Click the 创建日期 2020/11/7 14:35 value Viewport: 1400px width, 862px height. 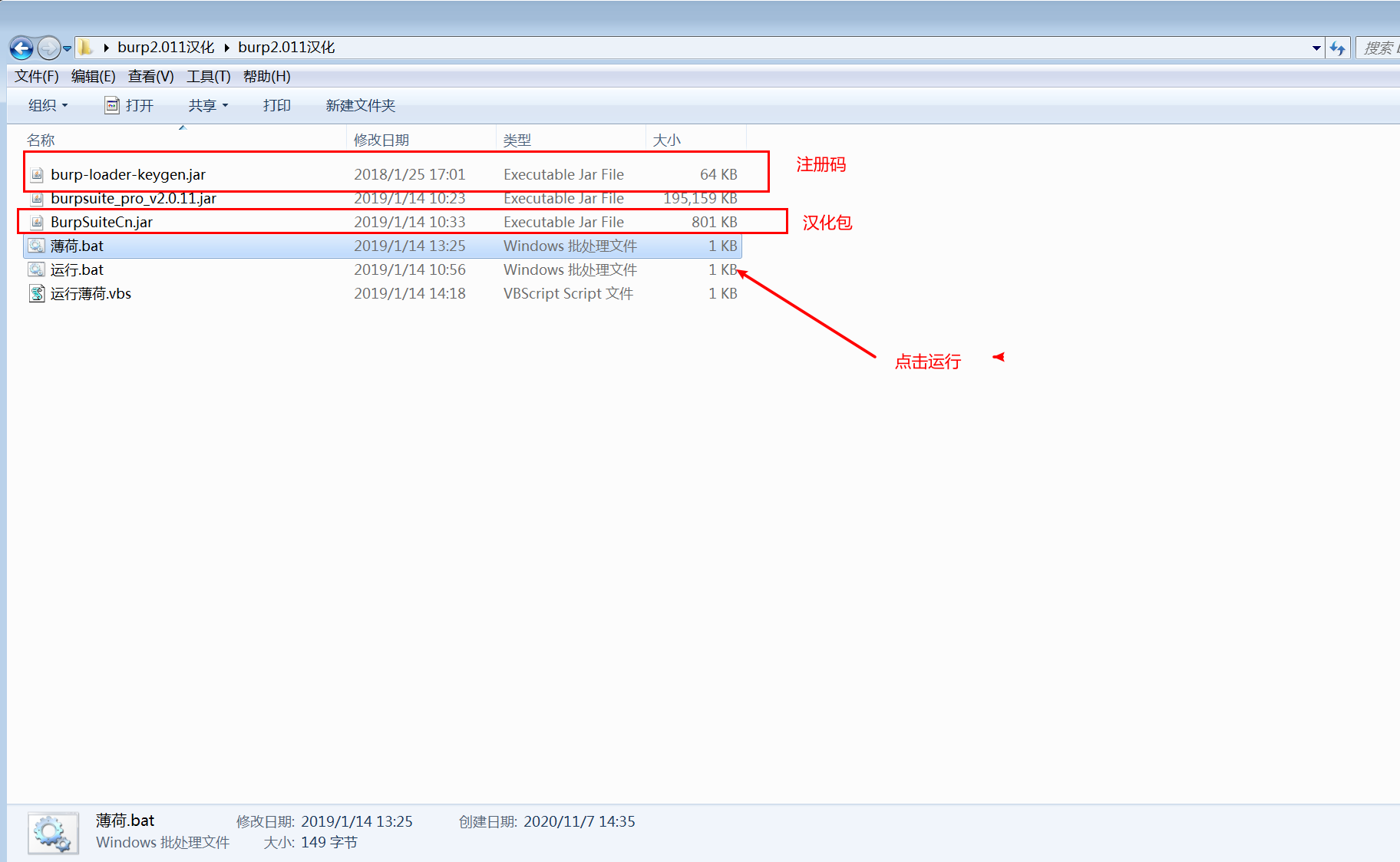[x=579, y=821]
